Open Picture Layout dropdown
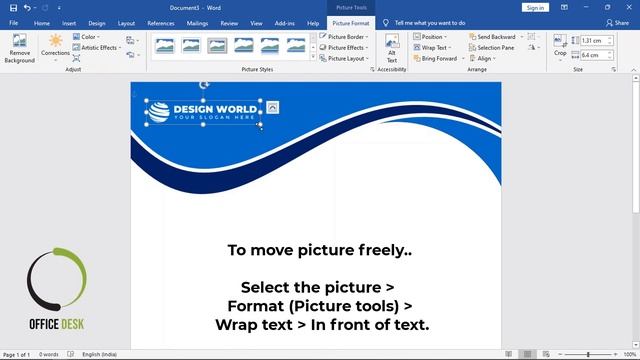The width and height of the screenshot is (640, 360). (x=344, y=59)
